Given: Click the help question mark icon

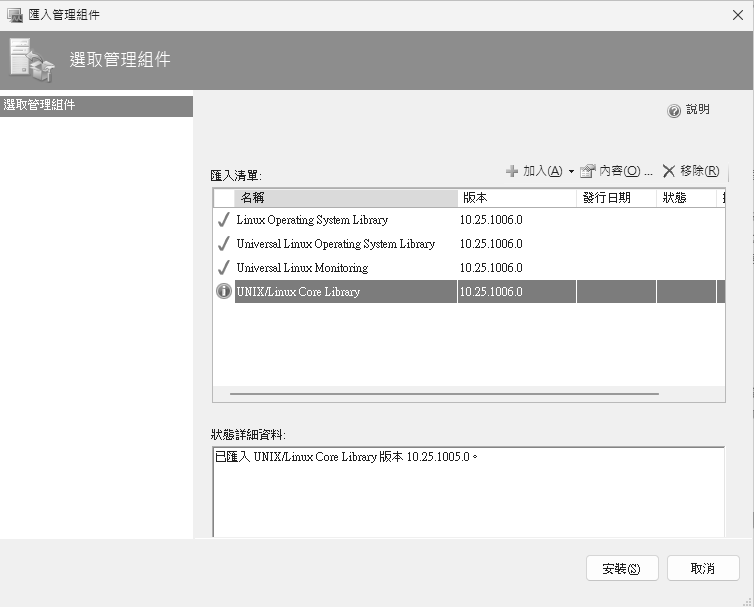Looking at the screenshot, I should tap(674, 111).
